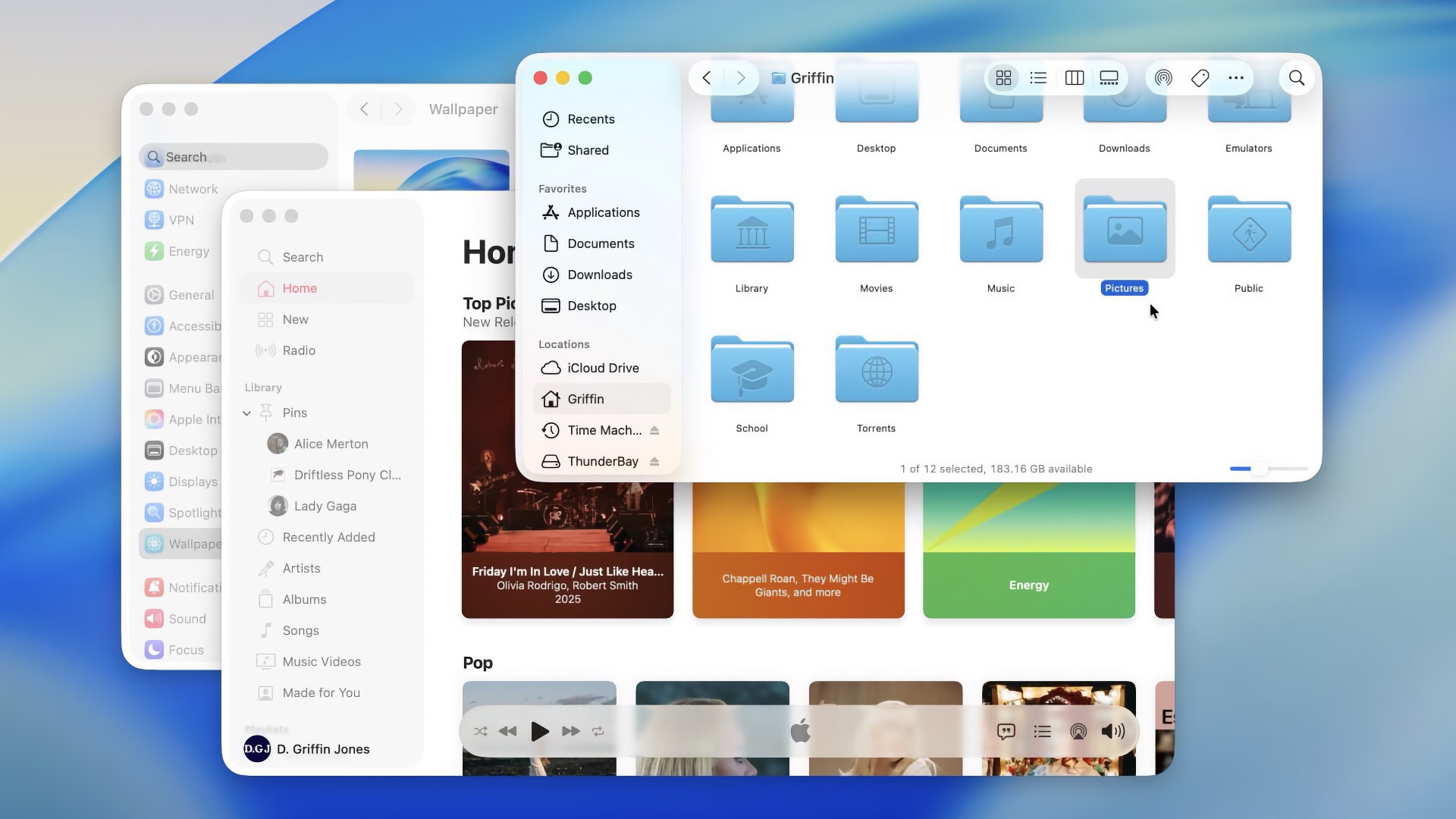This screenshot has width=1456, height=819.
Task: Adjust the icon size slider in Finder
Action: [x=1259, y=469]
